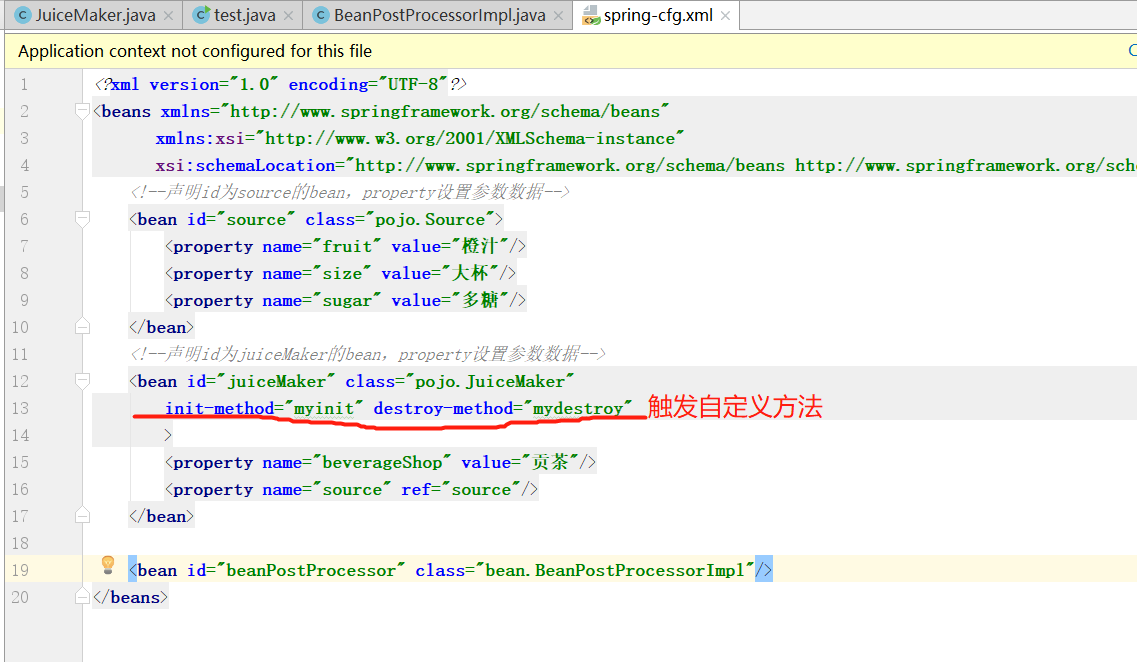
Task: Select the spring-cfg.xml tab
Action: pyautogui.click(x=658, y=15)
